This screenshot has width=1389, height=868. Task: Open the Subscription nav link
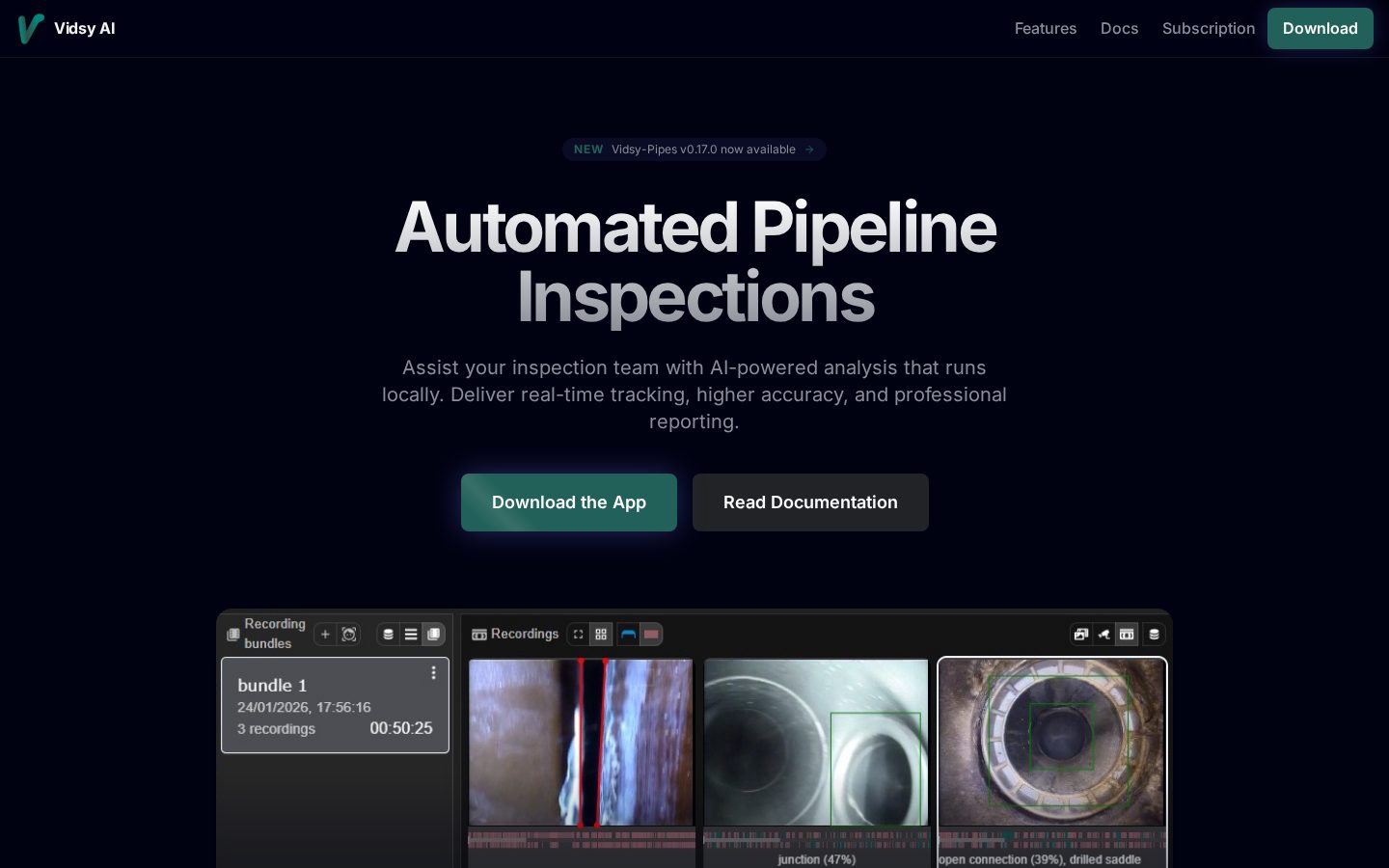(x=1209, y=29)
